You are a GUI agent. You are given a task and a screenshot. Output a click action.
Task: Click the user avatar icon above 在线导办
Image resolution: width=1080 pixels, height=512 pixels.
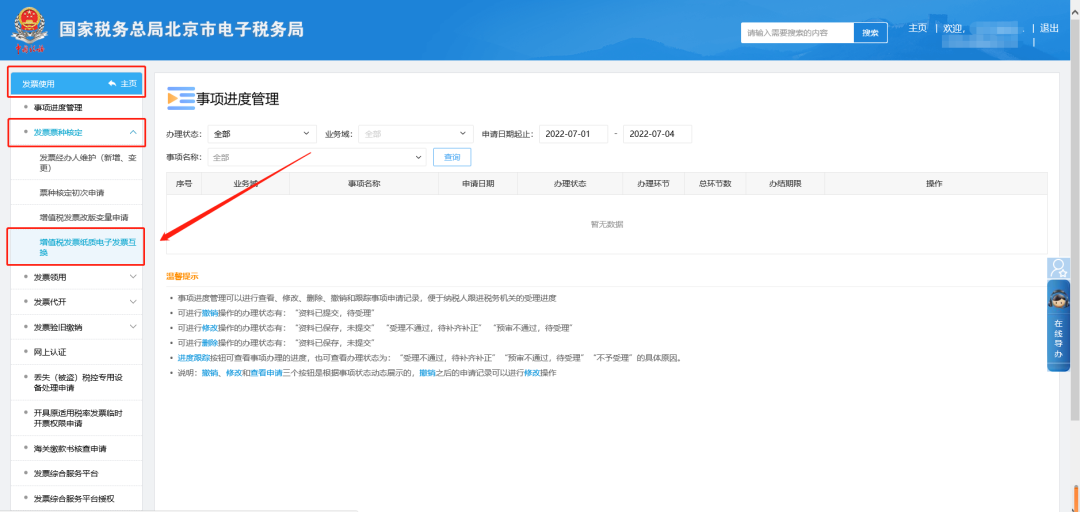click(x=1058, y=267)
